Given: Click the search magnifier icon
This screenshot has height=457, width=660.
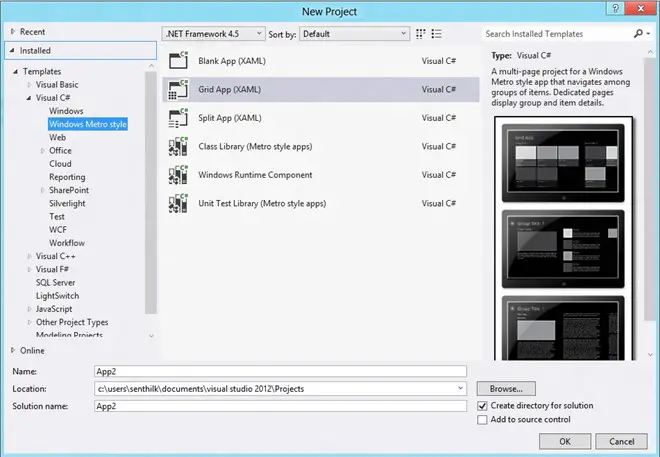Looking at the screenshot, I should (x=638, y=34).
